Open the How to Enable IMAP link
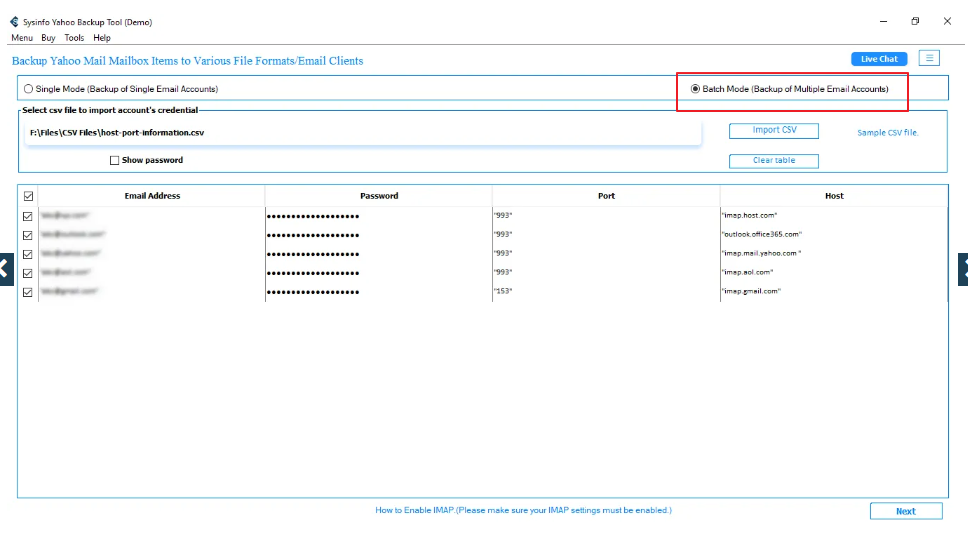 pos(524,510)
